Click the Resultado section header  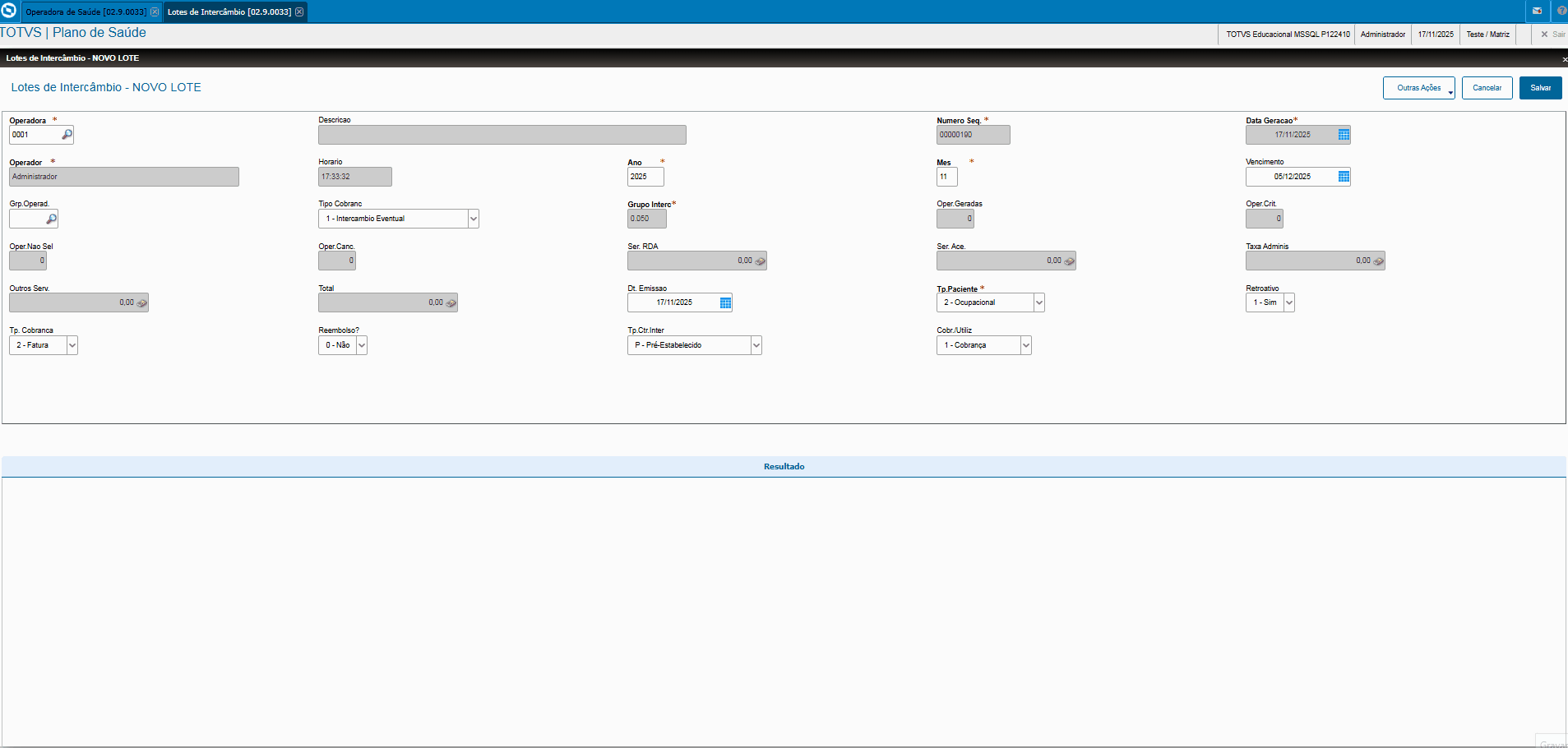point(784,467)
